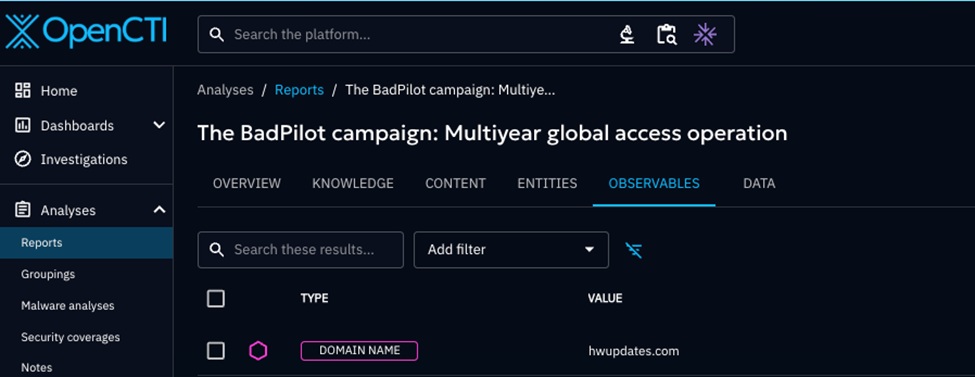The height and width of the screenshot is (377, 975).
Task: Open Reports in the sidebar
Action: point(86,243)
